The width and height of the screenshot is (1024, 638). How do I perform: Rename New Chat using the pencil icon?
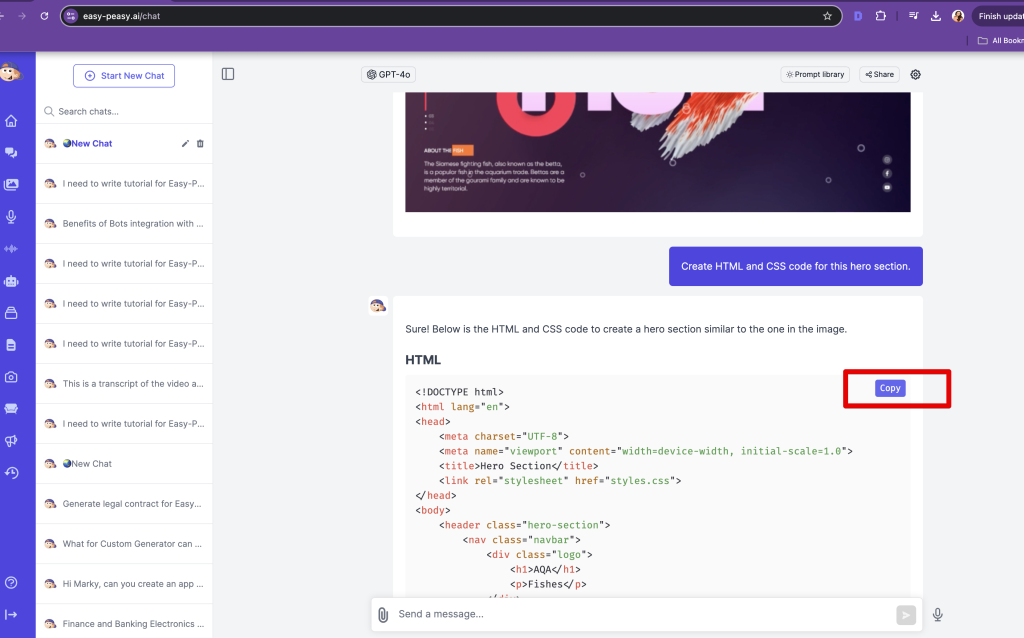(x=185, y=144)
